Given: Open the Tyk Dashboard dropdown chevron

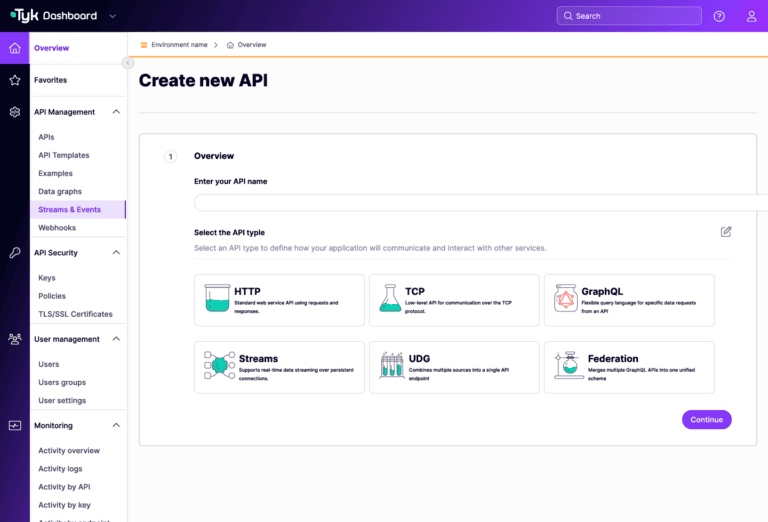Looking at the screenshot, I should coord(112,16).
